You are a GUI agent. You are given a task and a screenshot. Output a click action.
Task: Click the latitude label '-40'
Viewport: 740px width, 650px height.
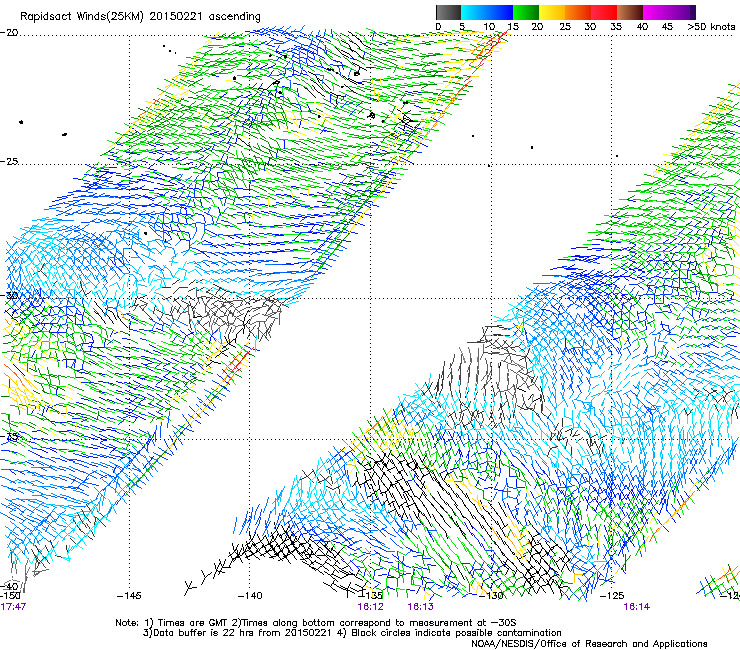click(x=9, y=586)
